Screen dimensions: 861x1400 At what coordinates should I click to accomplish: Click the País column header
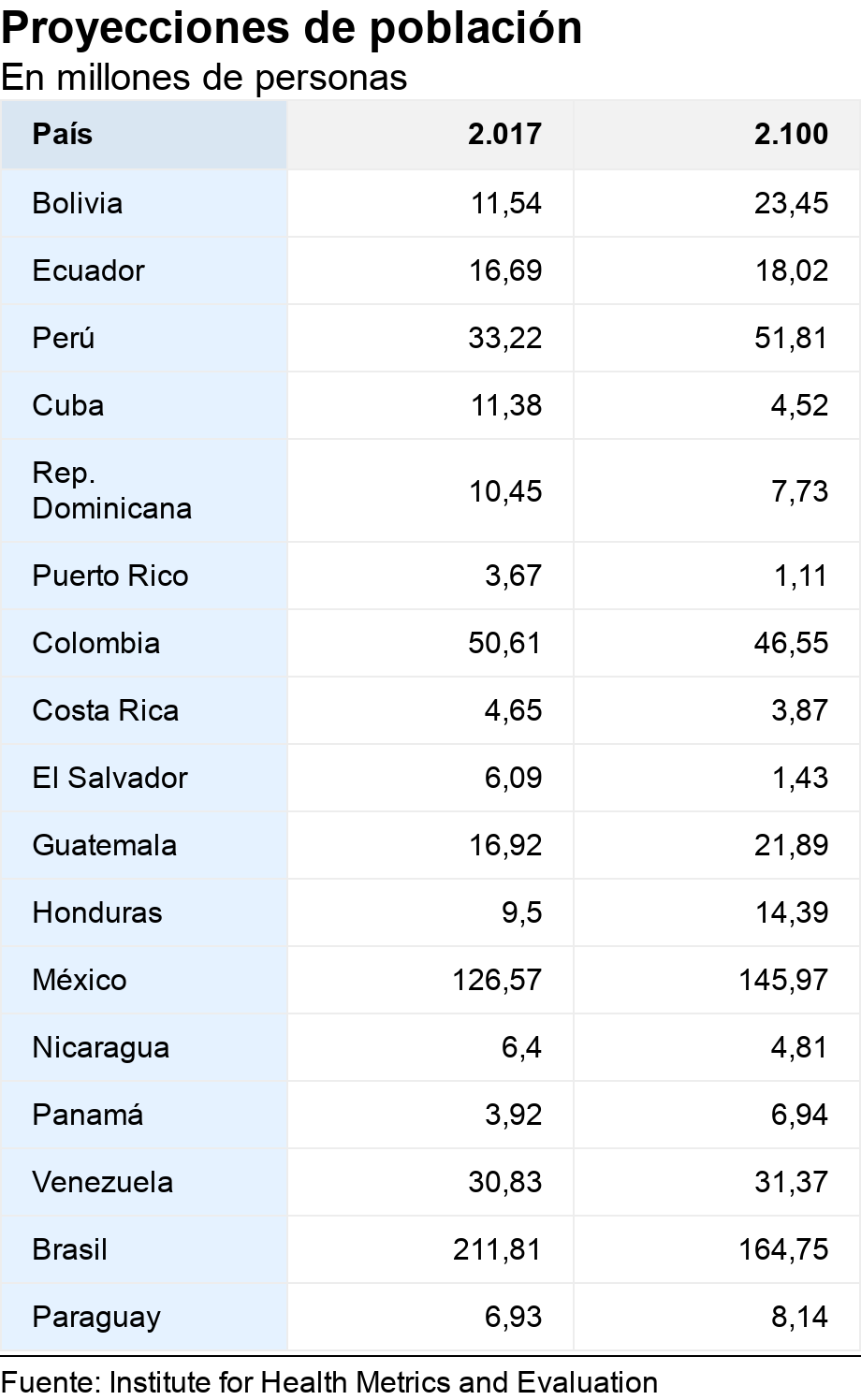(63, 134)
